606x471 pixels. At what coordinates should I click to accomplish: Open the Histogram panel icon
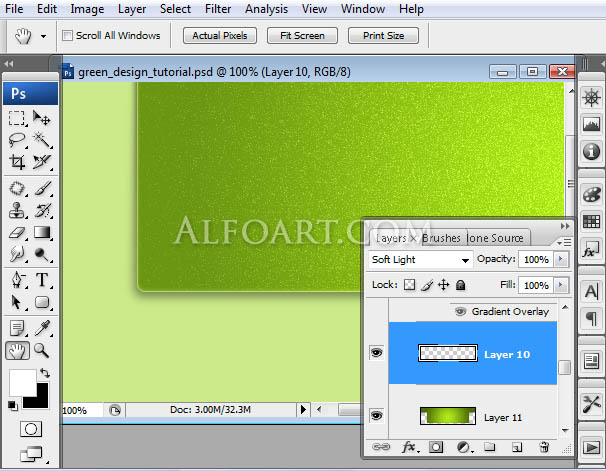591,124
